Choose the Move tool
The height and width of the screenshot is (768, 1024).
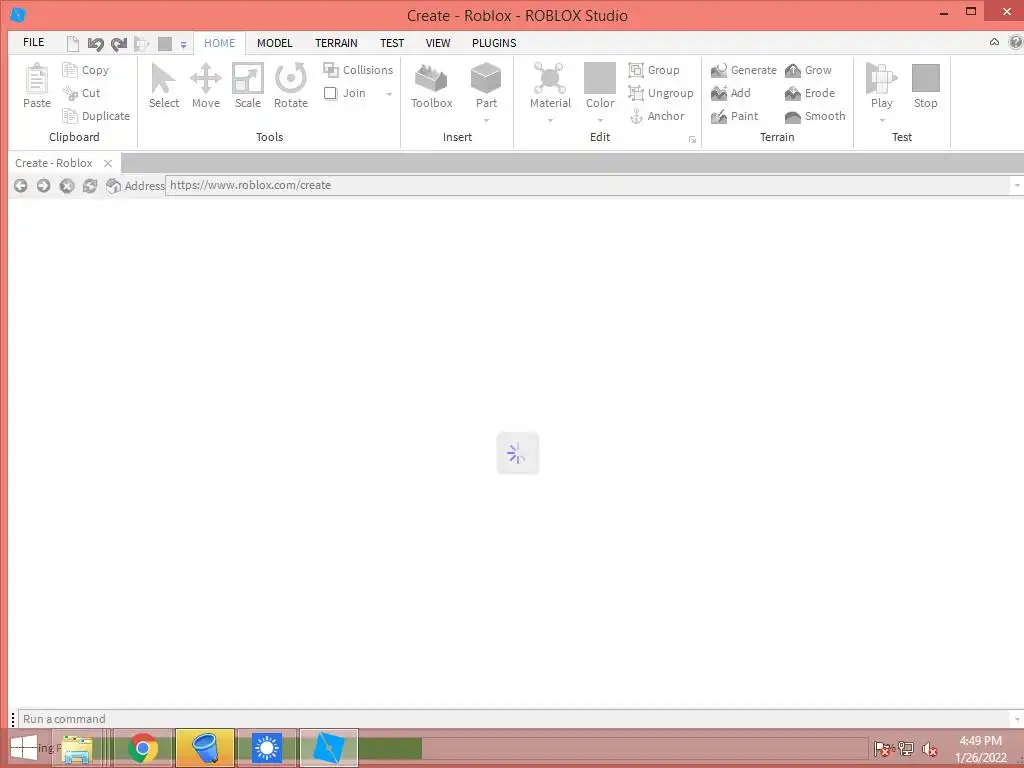pos(206,86)
